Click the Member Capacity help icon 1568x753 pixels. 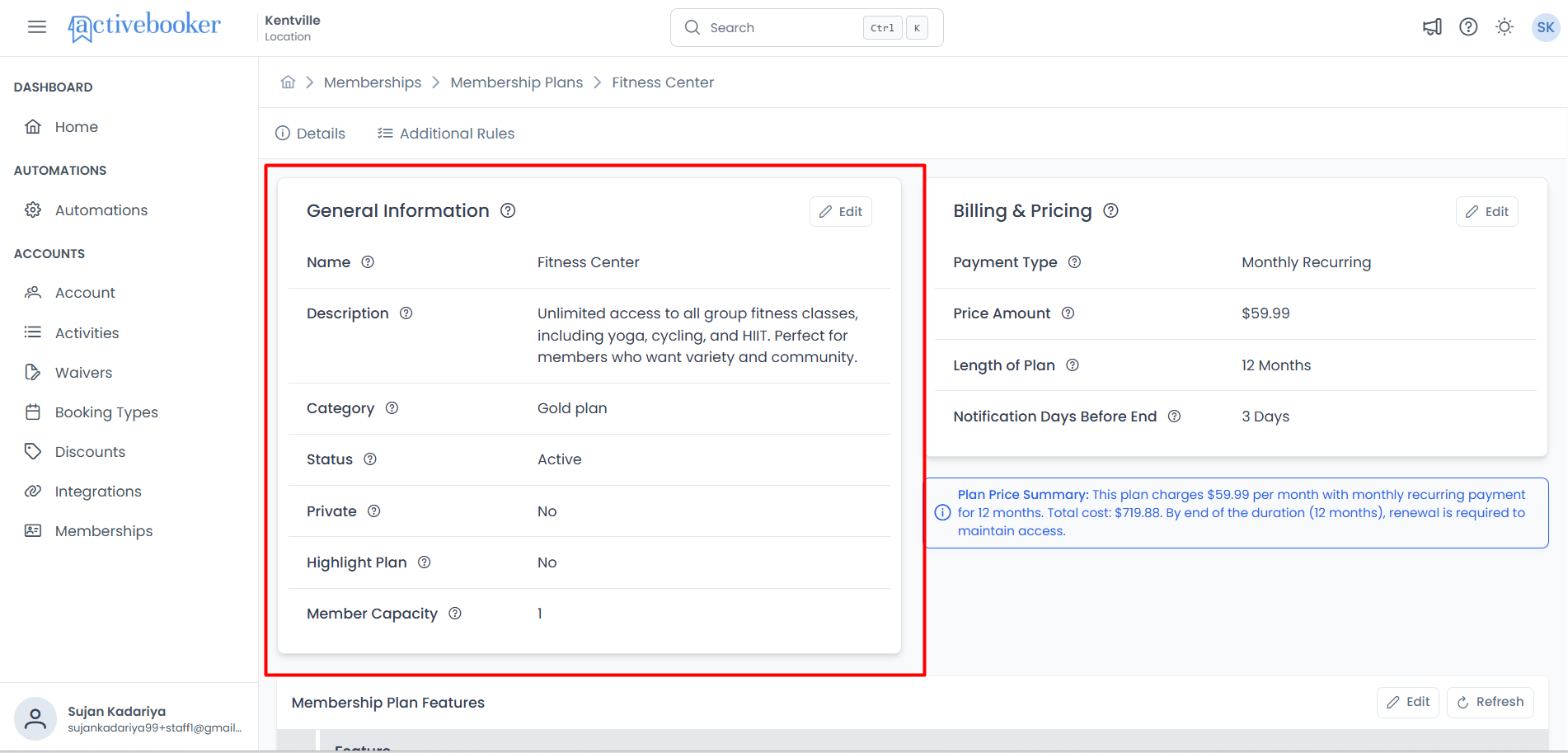[455, 614]
